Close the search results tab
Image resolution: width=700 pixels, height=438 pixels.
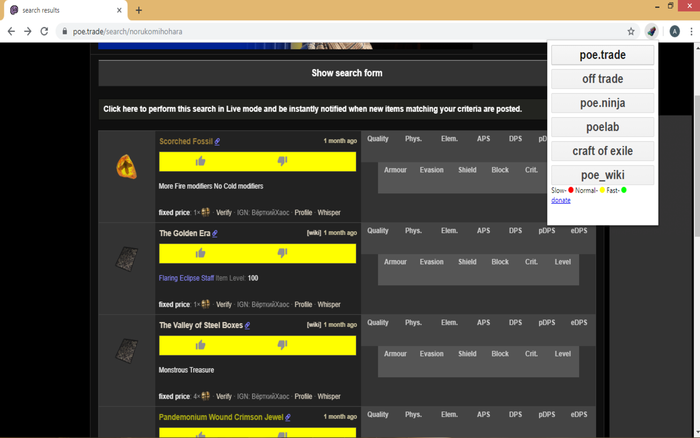pyautogui.click(x=119, y=10)
